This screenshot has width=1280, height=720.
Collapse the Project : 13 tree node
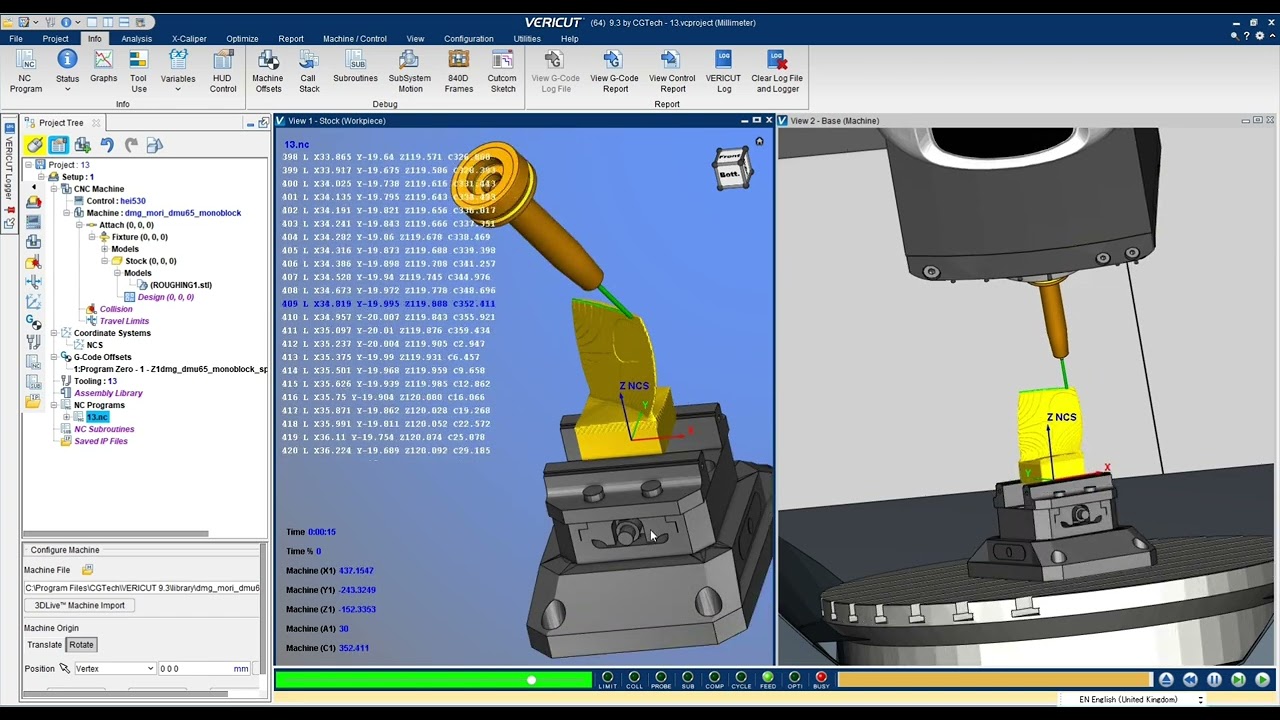click(x=28, y=165)
